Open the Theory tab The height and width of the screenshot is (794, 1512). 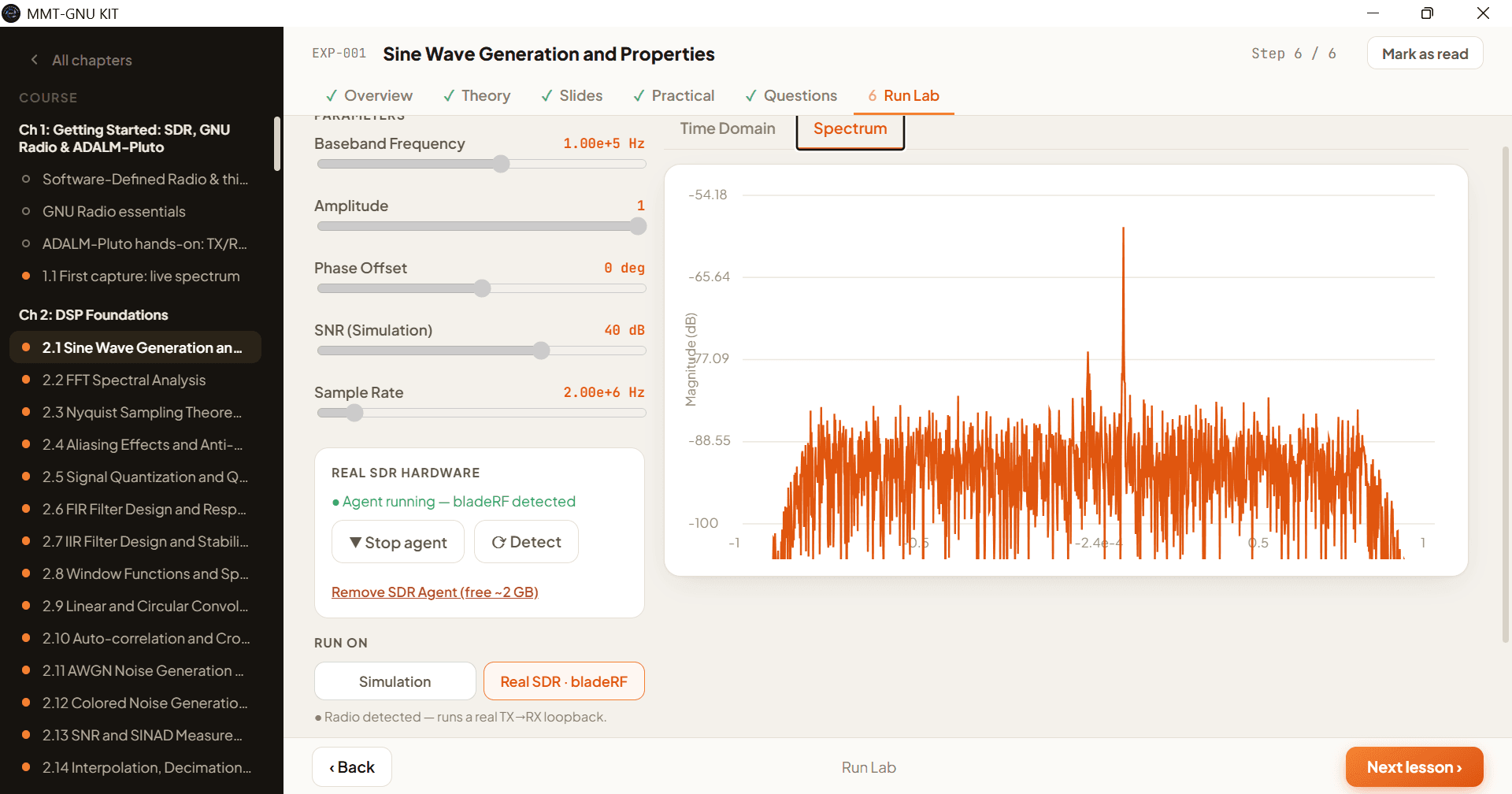point(477,95)
